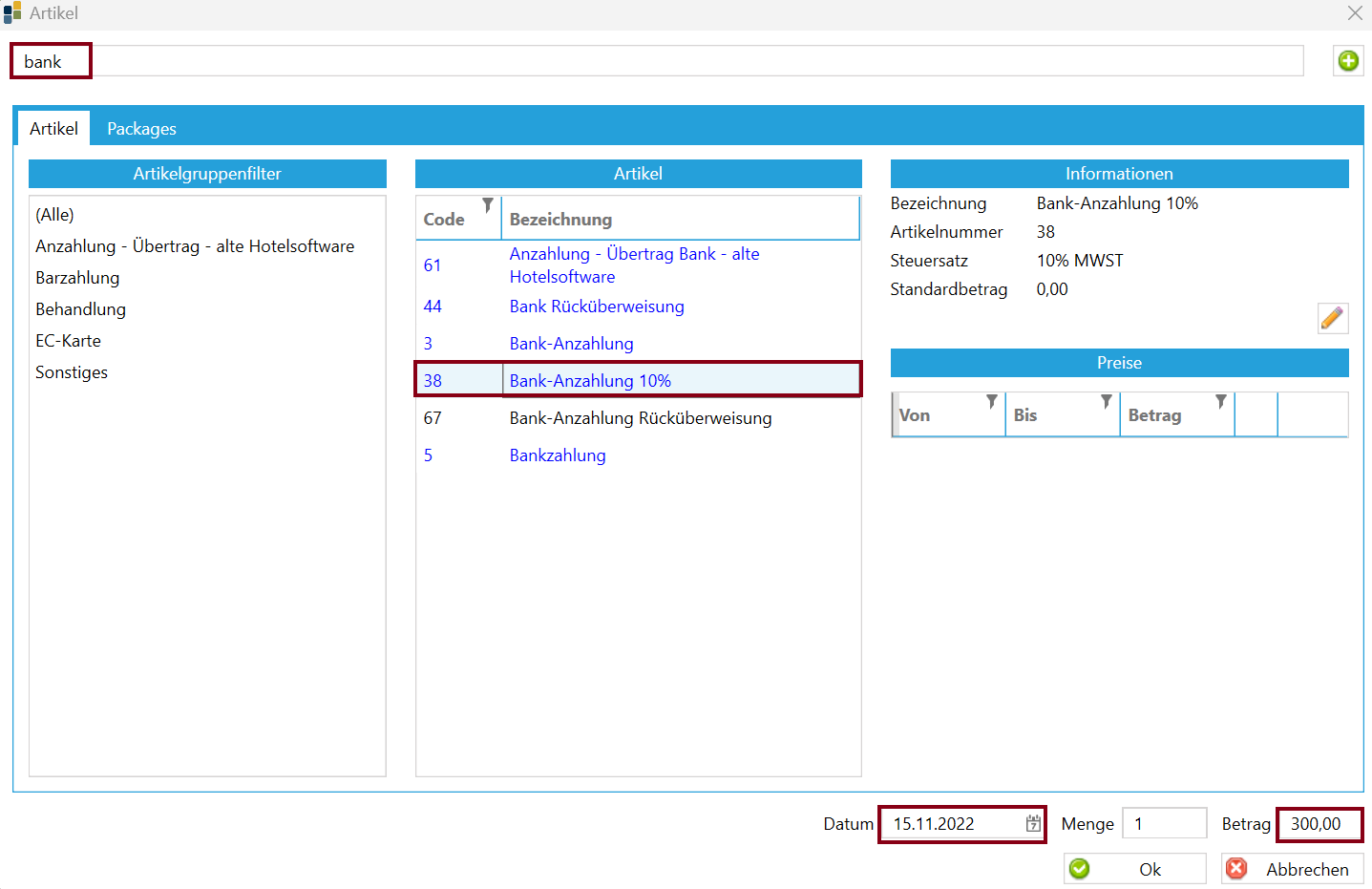Click the Standardbetrag value '0,00'
Screen dimensions: 1372x889
[x=1052, y=289]
